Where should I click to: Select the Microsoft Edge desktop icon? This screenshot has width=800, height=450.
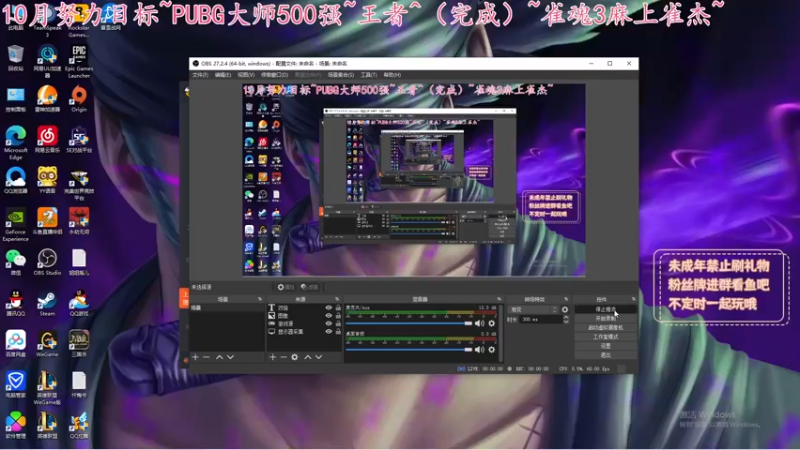click(x=16, y=142)
